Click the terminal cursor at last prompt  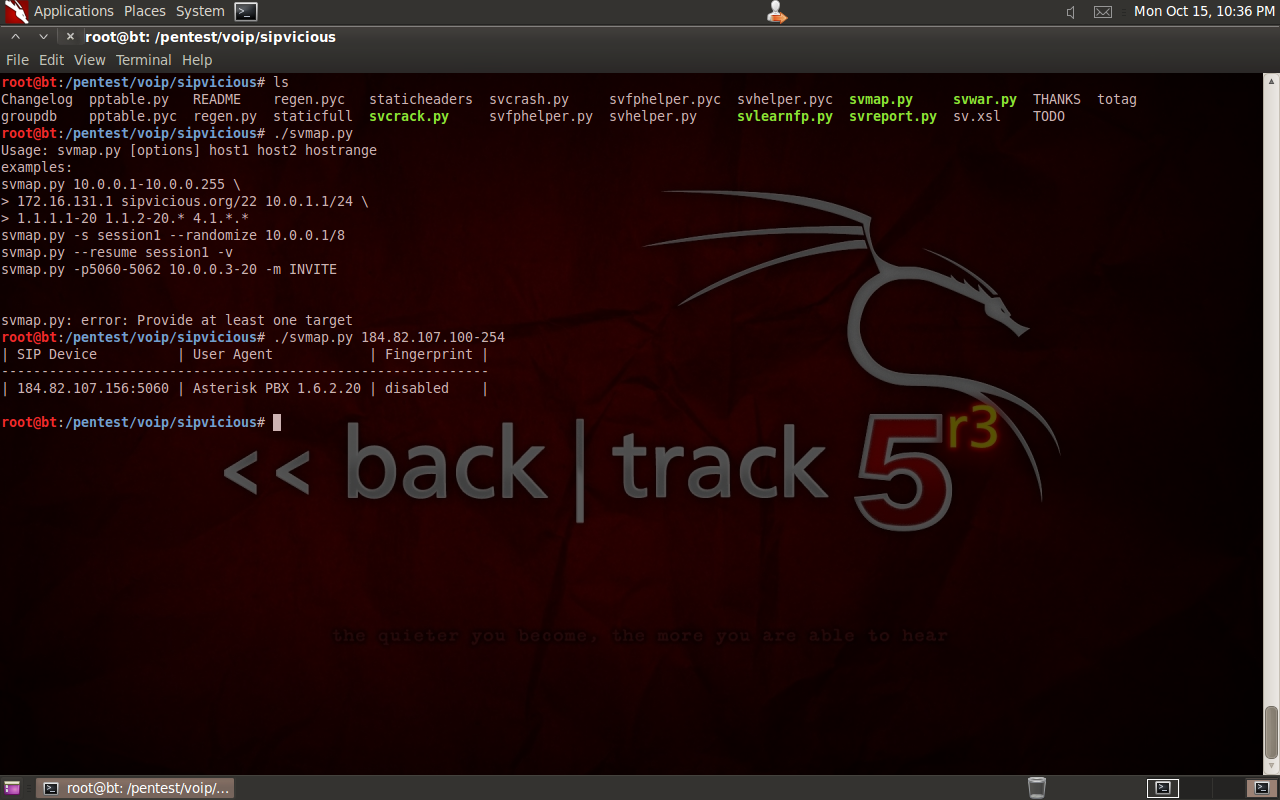coord(277,422)
